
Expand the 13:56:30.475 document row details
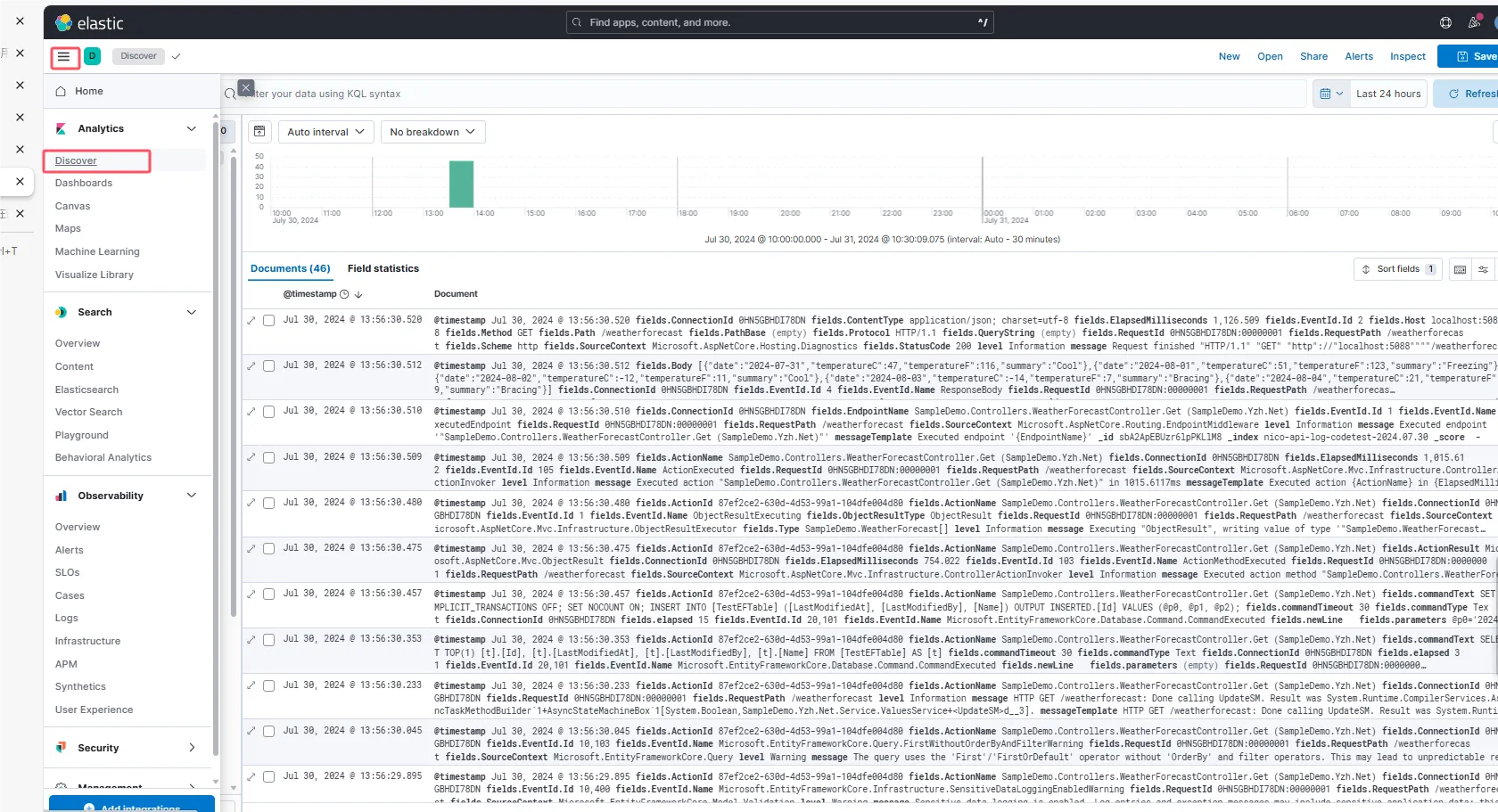251,548
